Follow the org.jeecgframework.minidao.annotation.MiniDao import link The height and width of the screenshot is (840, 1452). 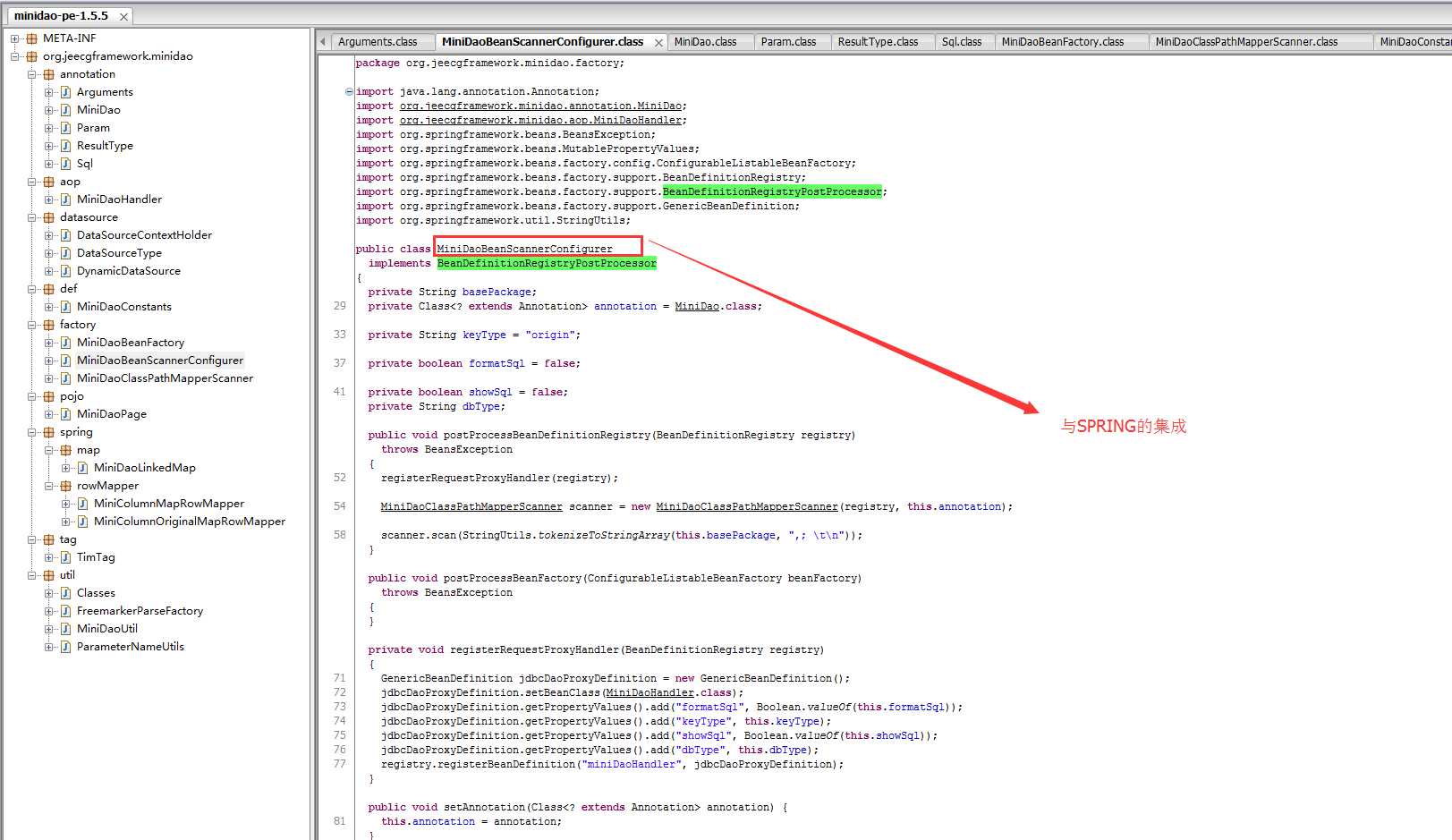tap(540, 106)
